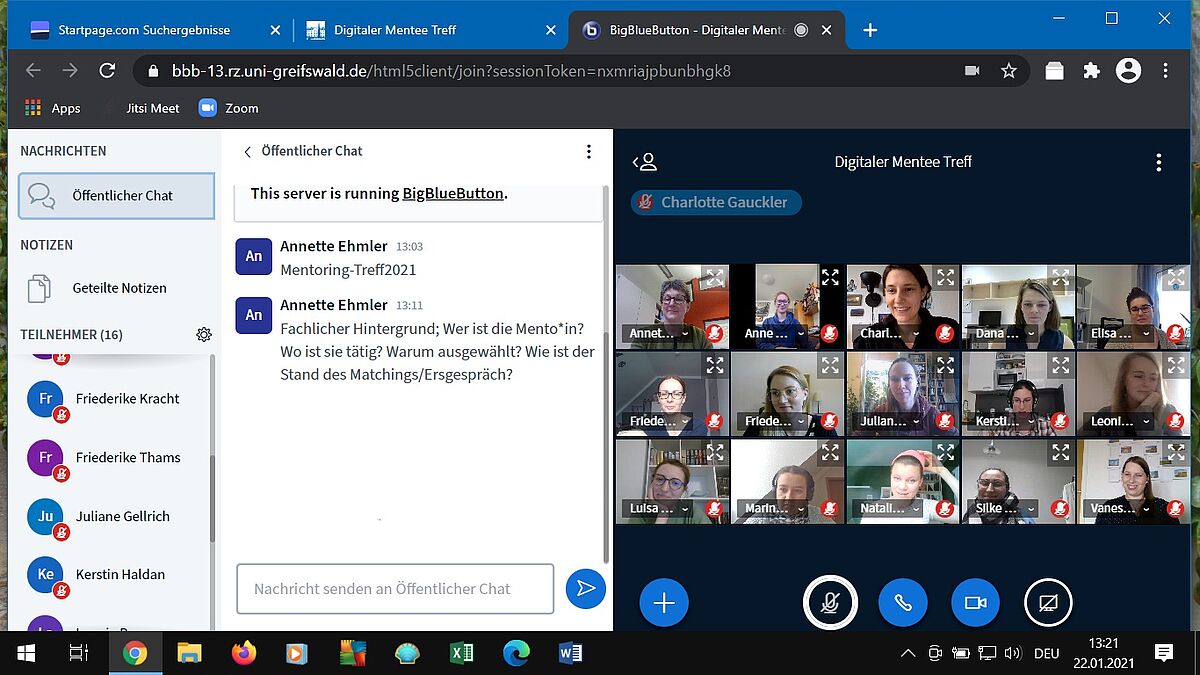Expand Charlotte's video to fullscreen

pyautogui.click(x=945, y=278)
